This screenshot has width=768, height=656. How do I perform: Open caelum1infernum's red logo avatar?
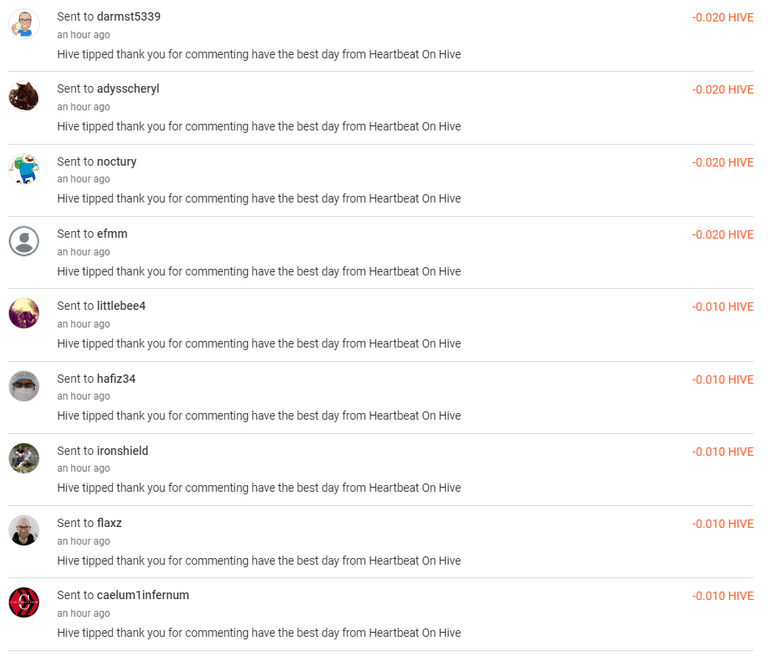point(24,603)
